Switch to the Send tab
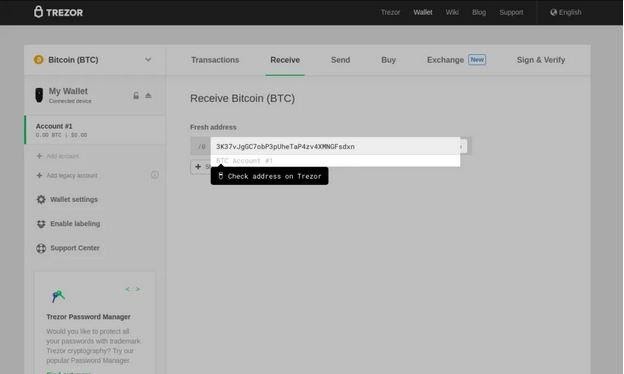624x374 pixels. click(340, 60)
